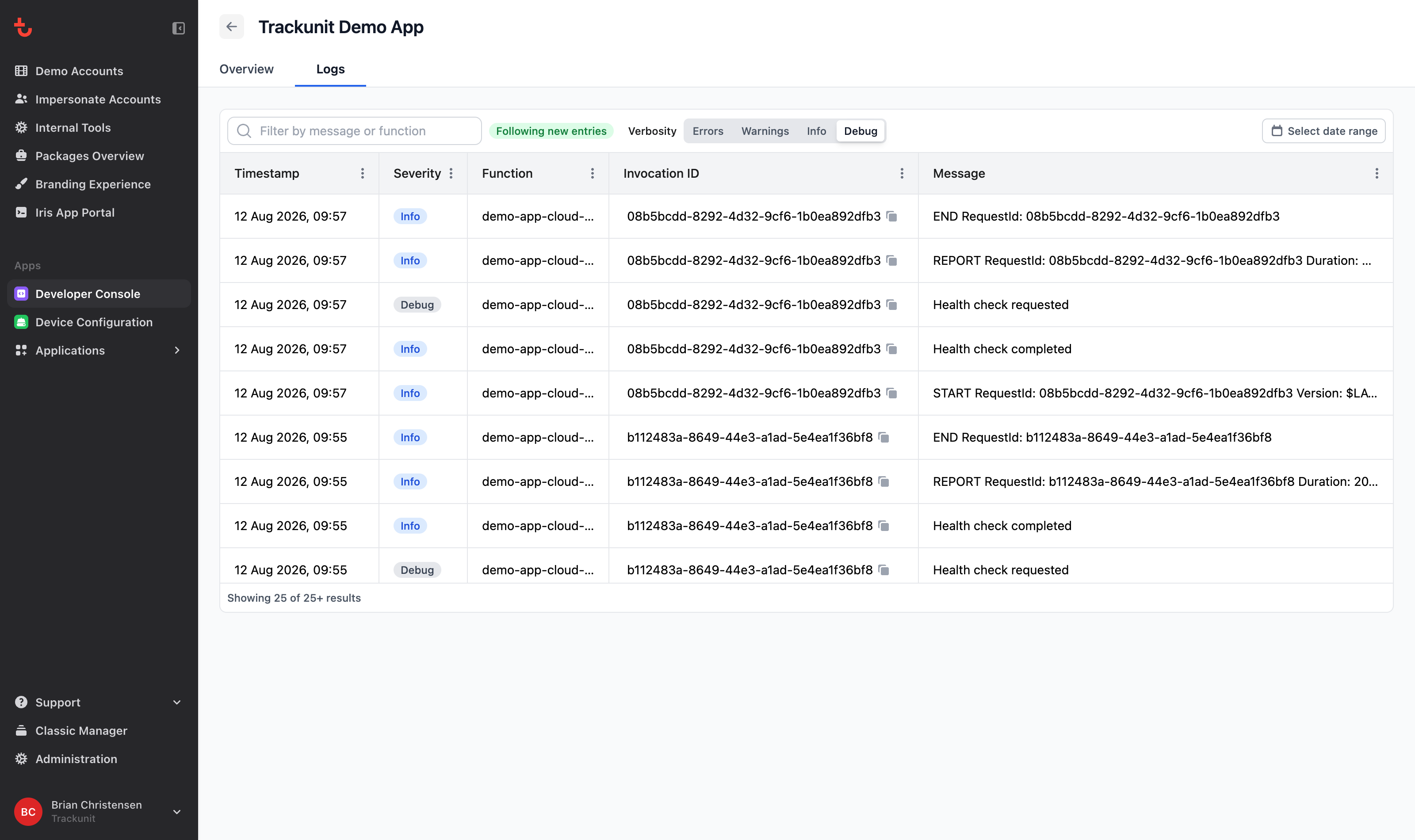This screenshot has height=840, width=1415.
Task: Open Iris App Portal in the sidebar
Action: point(99,212)
